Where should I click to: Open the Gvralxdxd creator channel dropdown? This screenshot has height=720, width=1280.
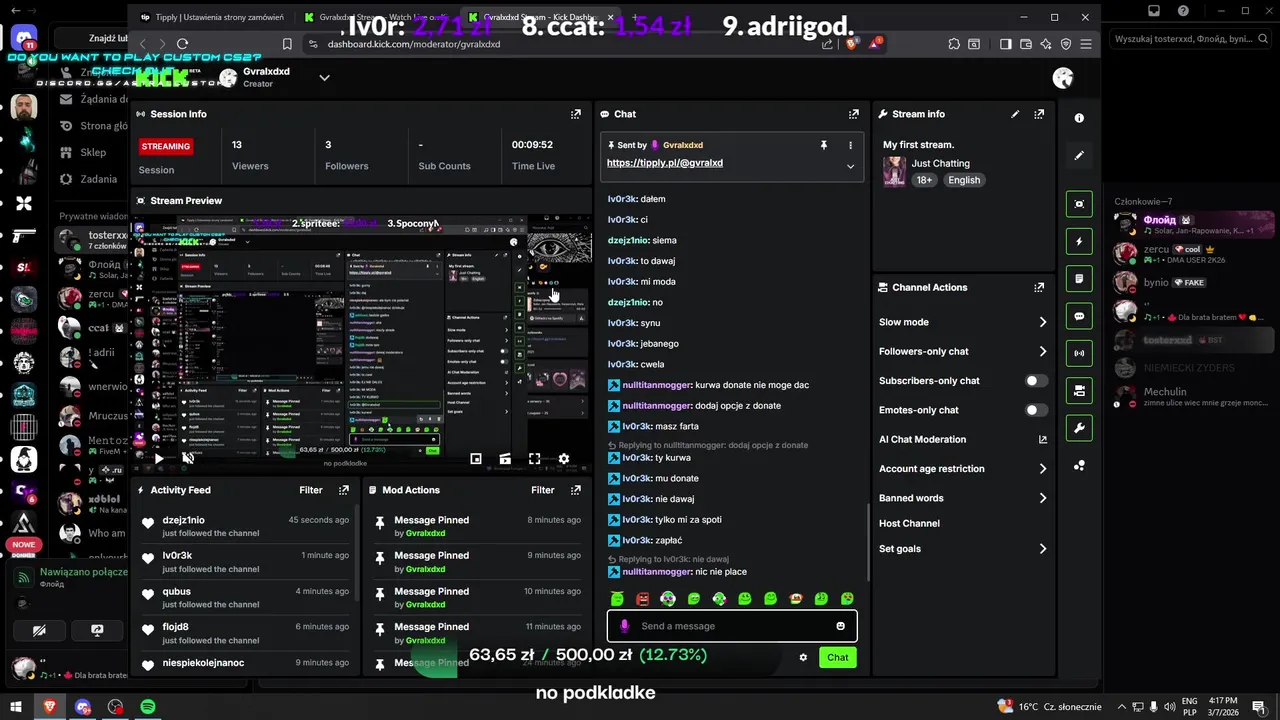324,78
